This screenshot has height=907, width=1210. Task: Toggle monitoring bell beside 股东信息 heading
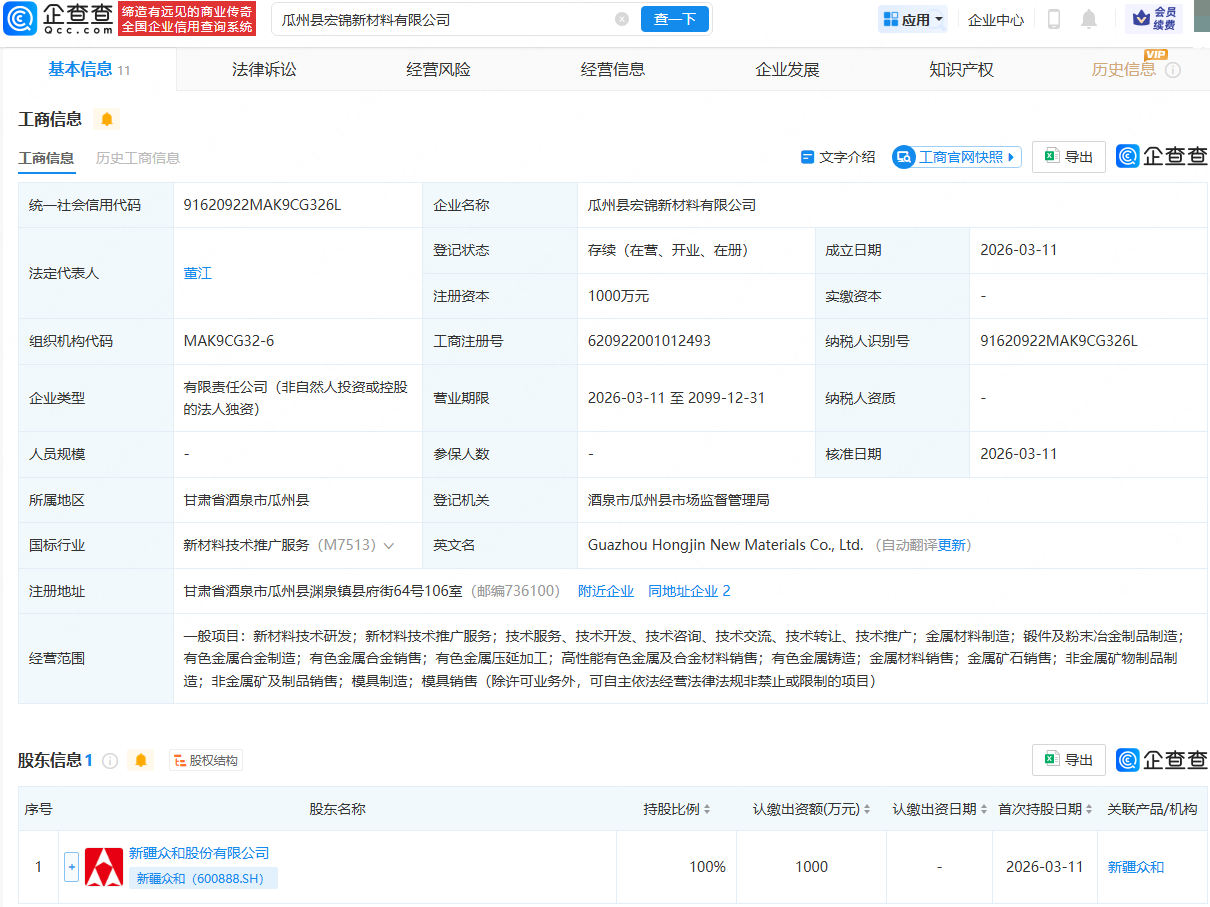pos(141,760)
